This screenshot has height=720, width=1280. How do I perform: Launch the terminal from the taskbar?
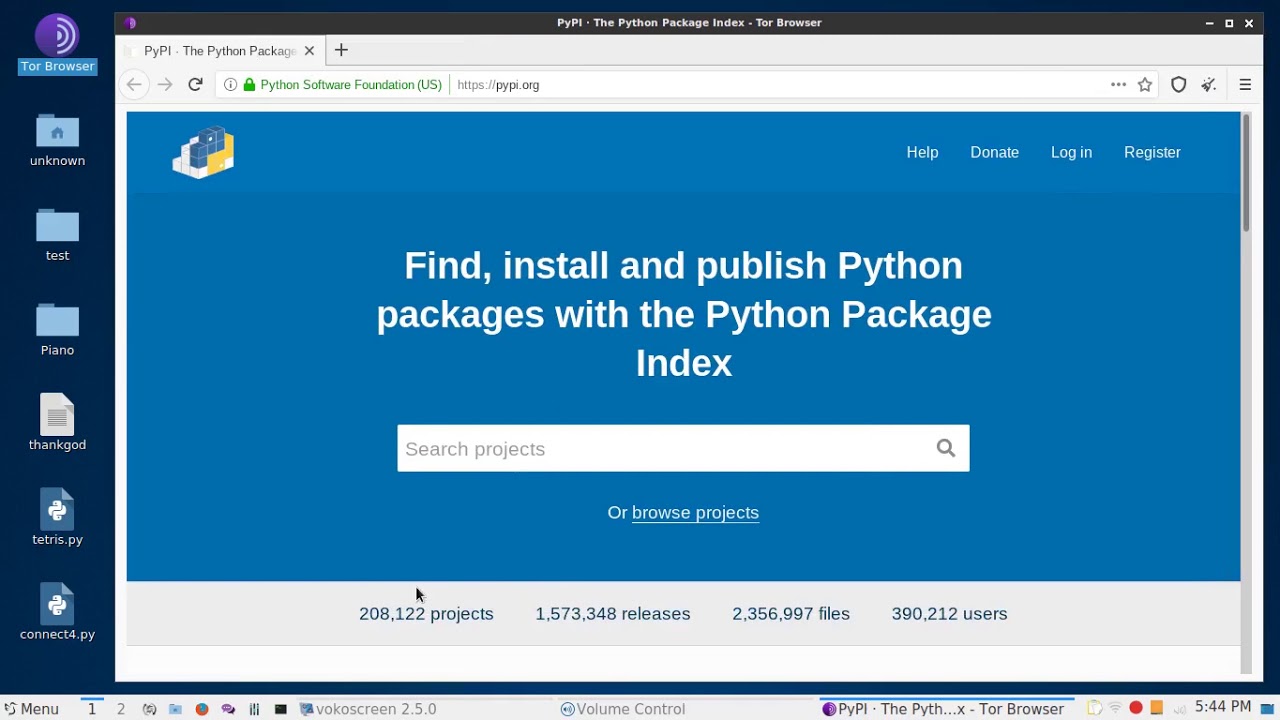(281, 709)
